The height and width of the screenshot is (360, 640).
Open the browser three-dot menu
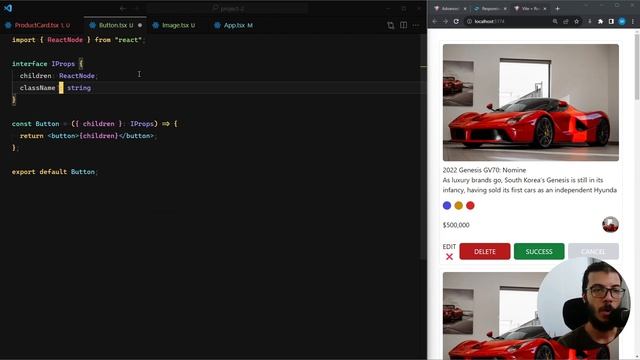[633, 21]
